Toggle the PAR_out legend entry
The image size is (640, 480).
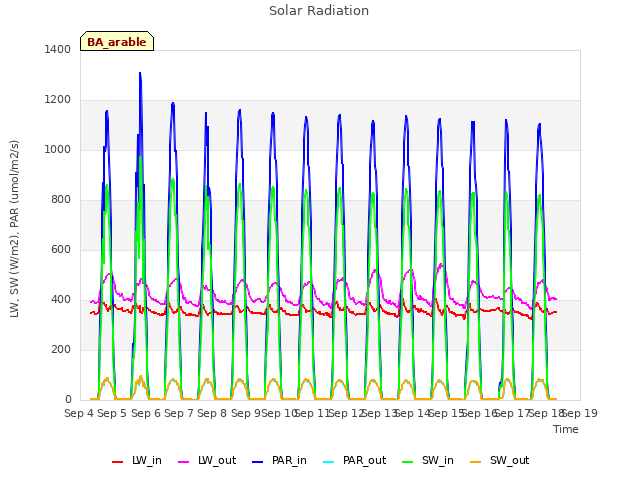pyautogui.click(x=354, y=461)
